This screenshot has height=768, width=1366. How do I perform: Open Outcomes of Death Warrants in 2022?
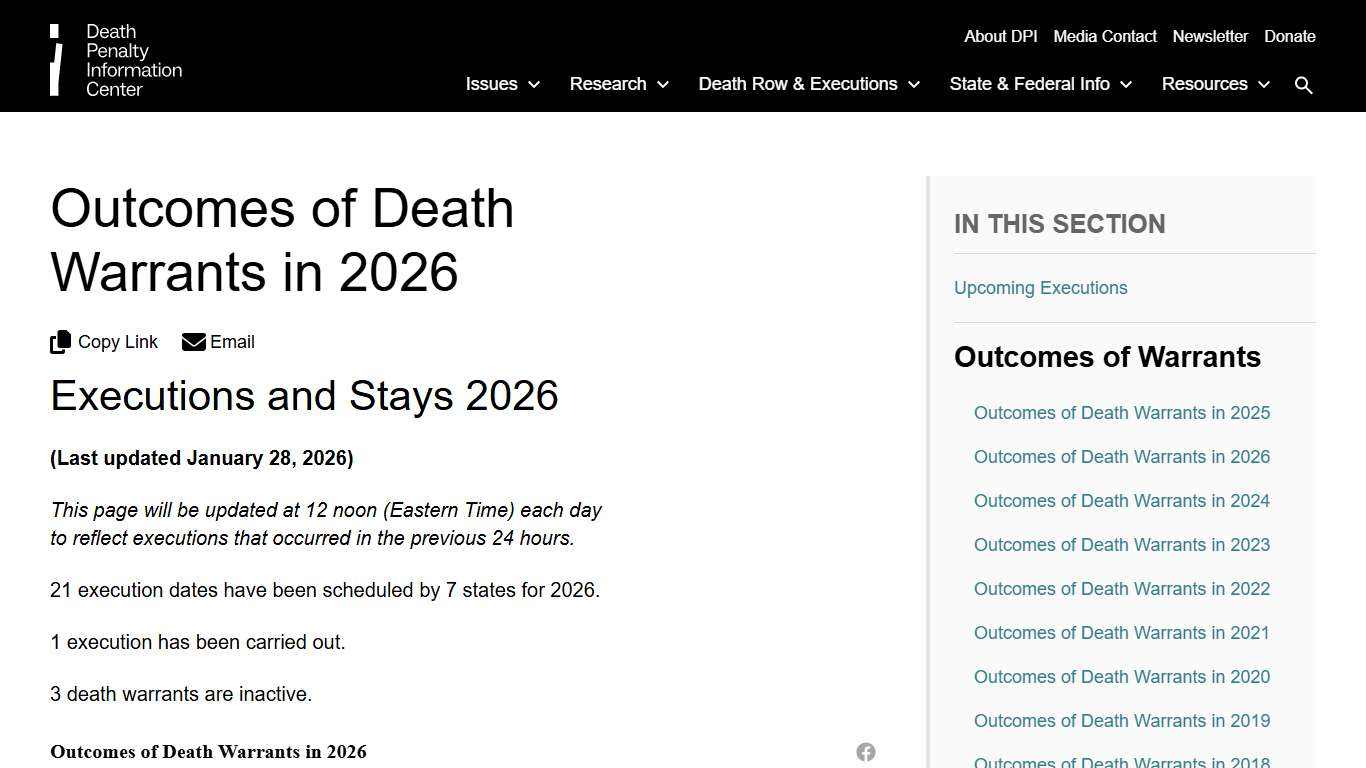(1121, 589)
